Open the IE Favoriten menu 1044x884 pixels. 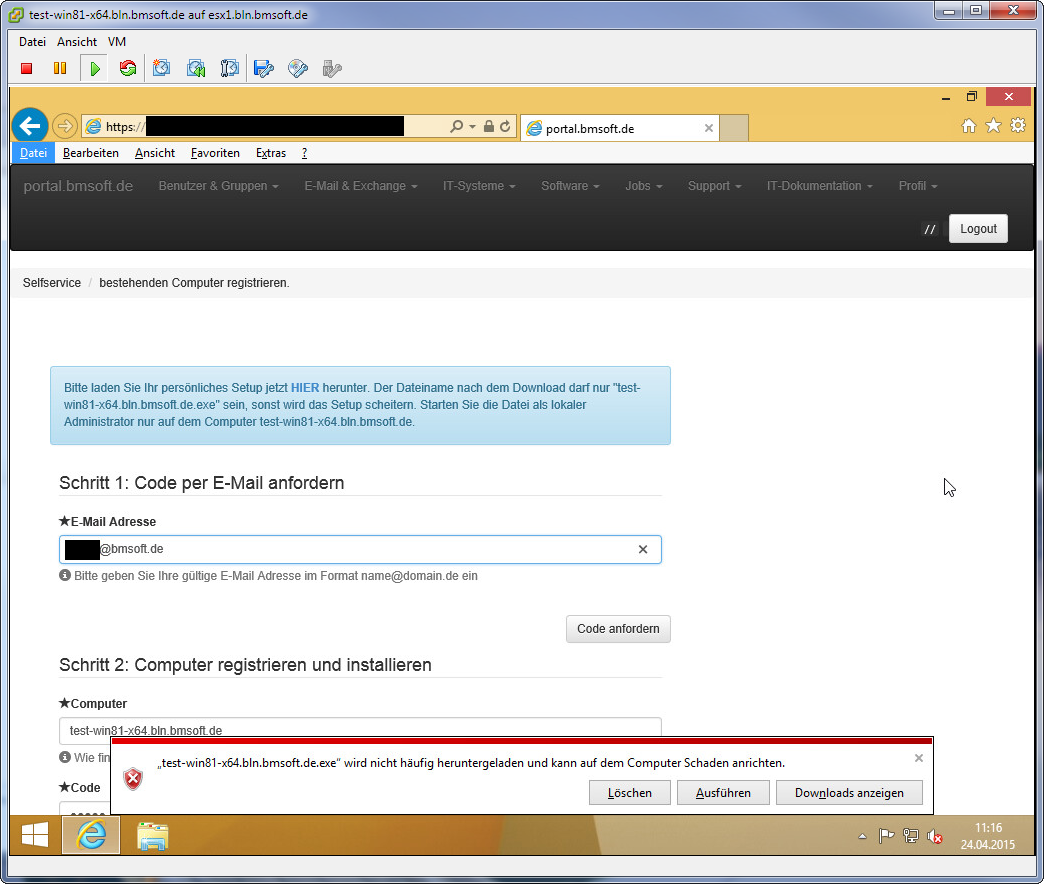pyautogui.click(x=215, y=153)
